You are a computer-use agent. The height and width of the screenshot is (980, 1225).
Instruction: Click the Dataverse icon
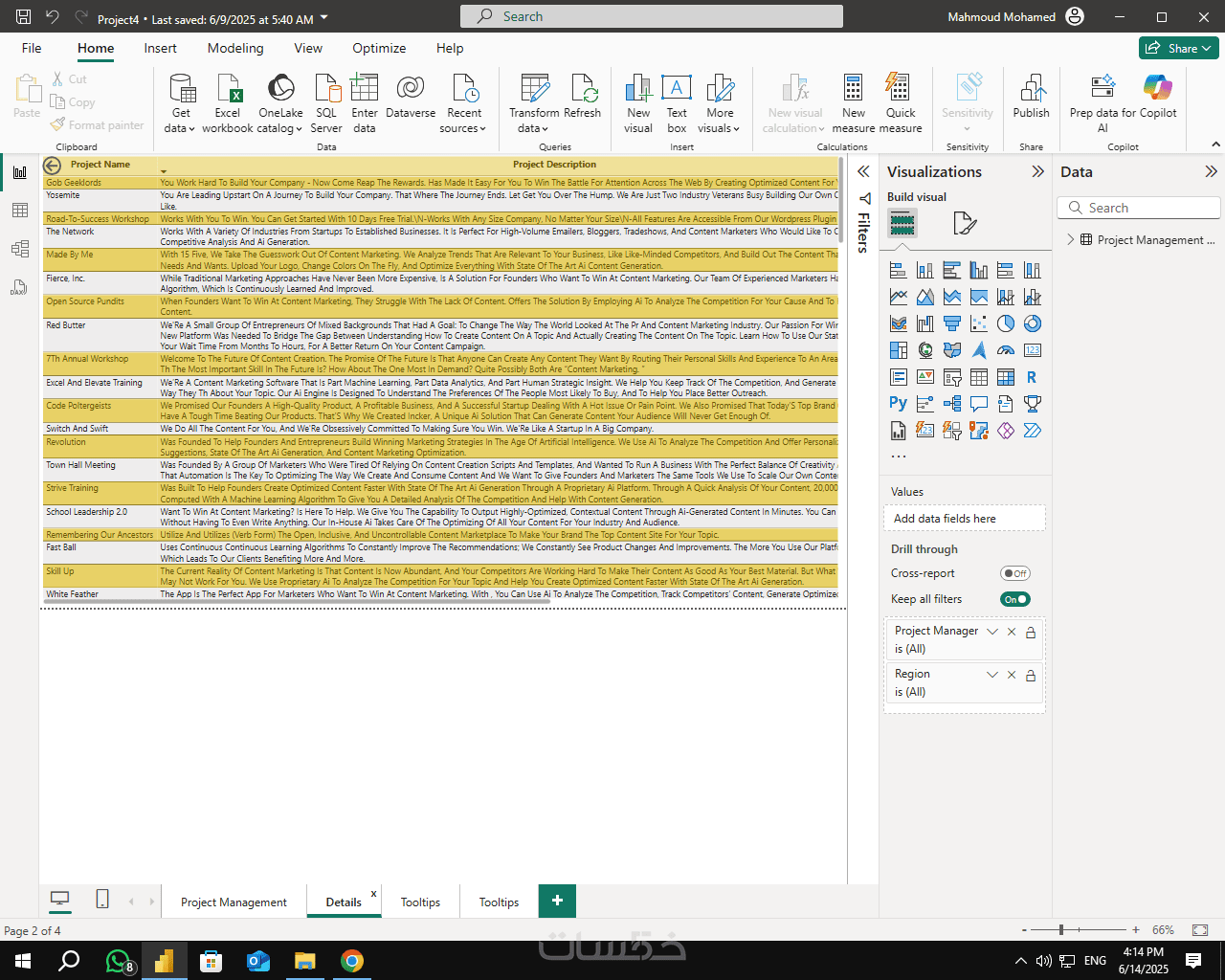[411, 96]
